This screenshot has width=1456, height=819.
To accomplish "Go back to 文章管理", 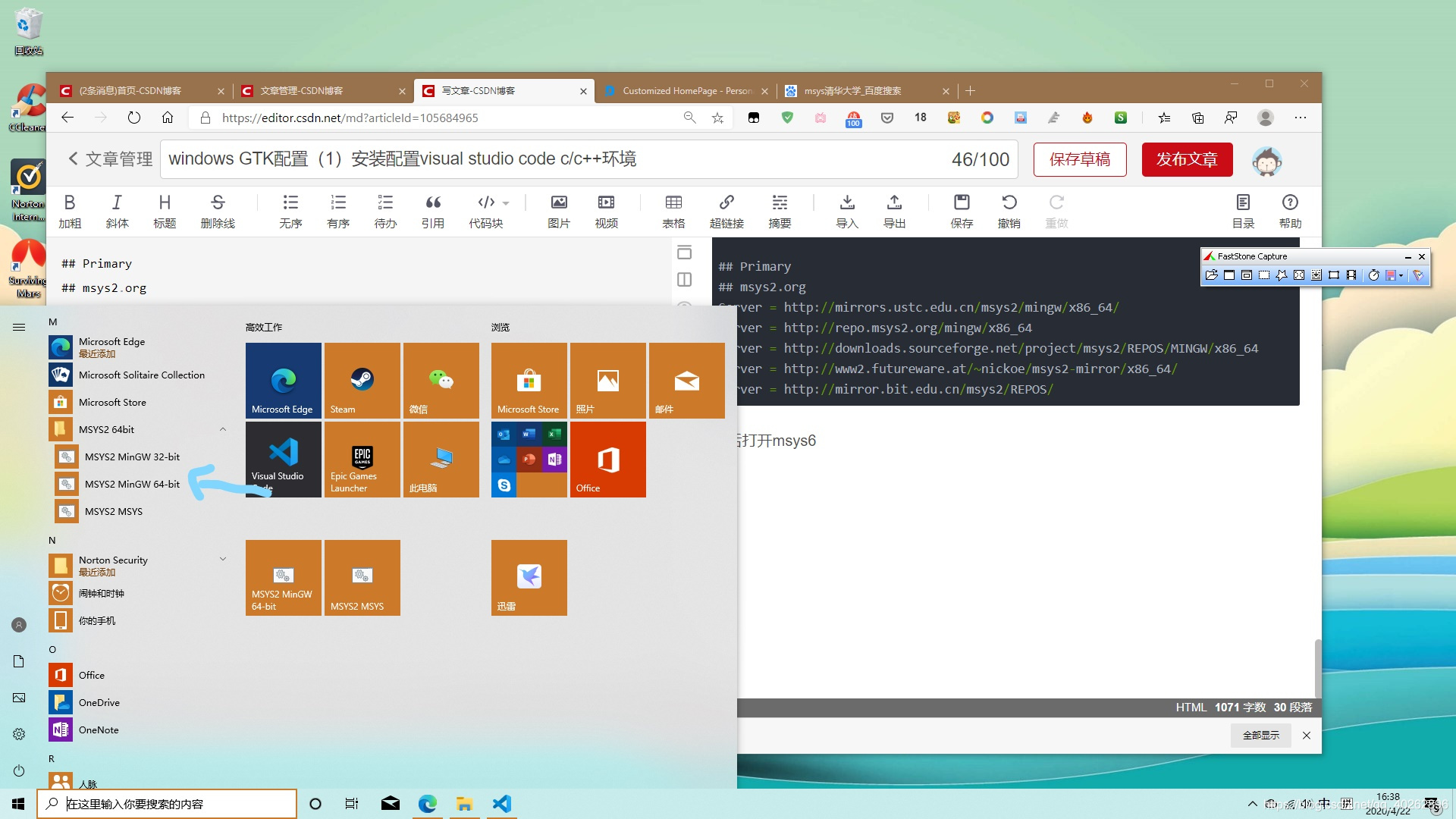I will [110, 159].
